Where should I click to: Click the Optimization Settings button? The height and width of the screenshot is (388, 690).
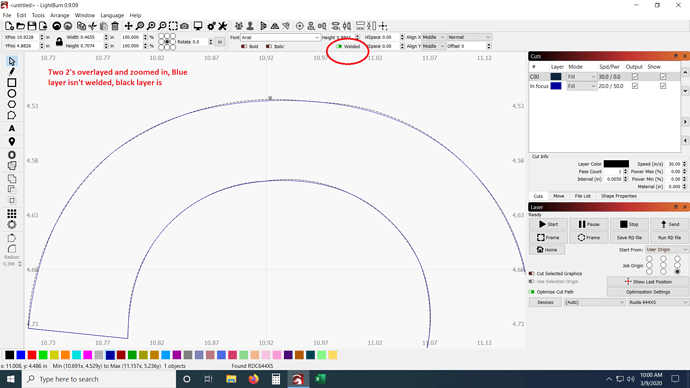click(x=648, y=292)
